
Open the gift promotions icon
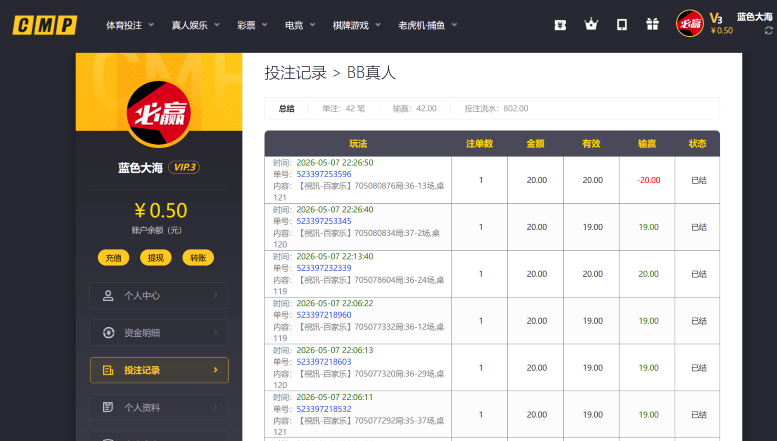tap(652, 24)
